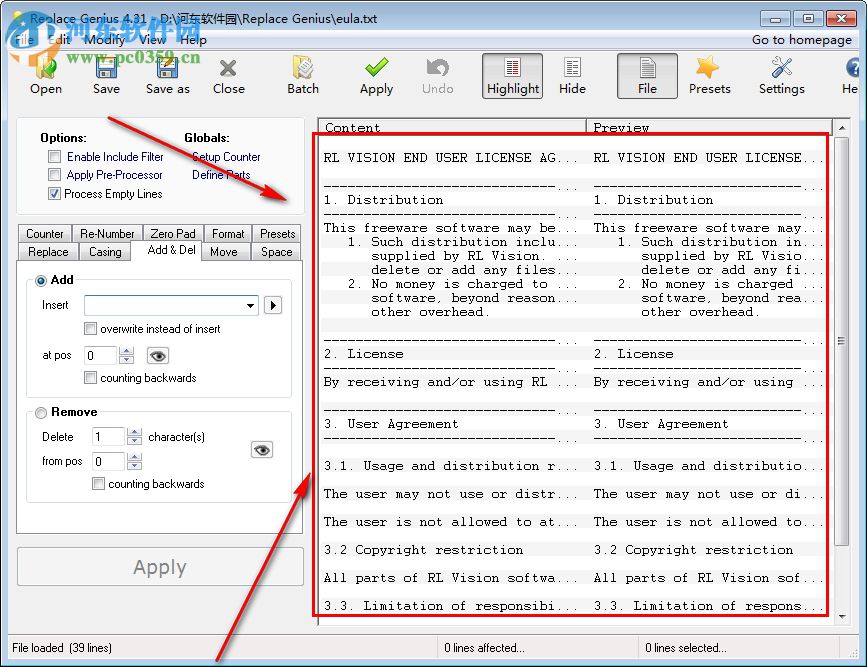
Task: Select the Remove radio button
Action: pos(41,413)
